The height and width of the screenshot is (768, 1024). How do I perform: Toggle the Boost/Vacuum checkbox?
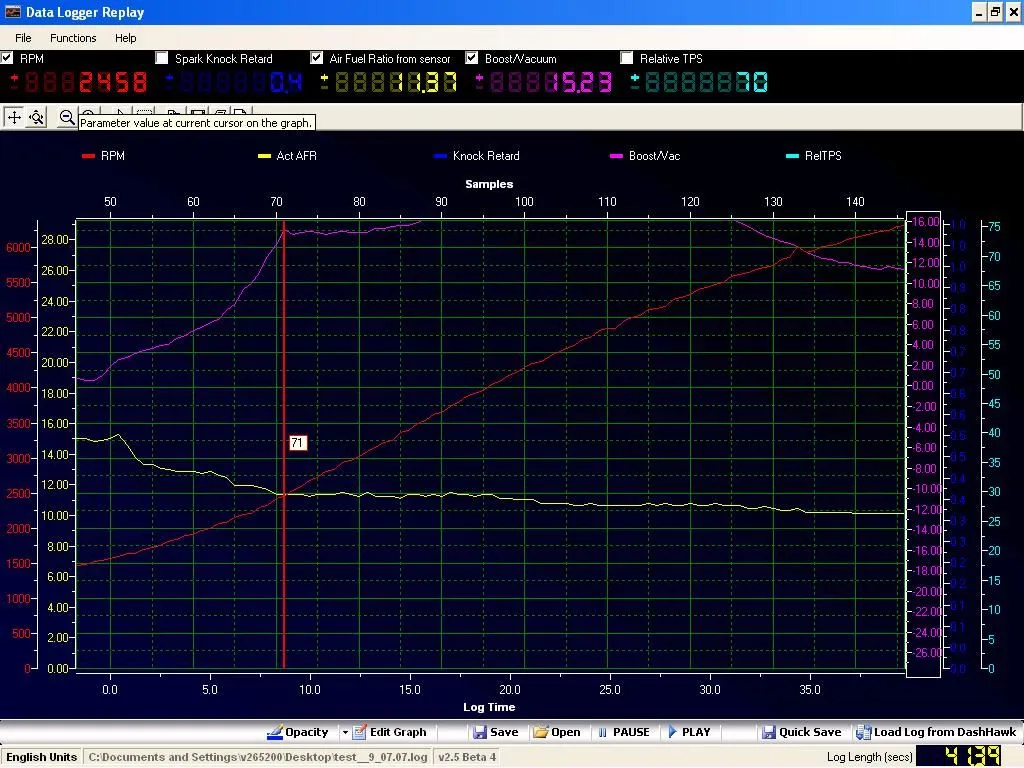click(472, 58)
